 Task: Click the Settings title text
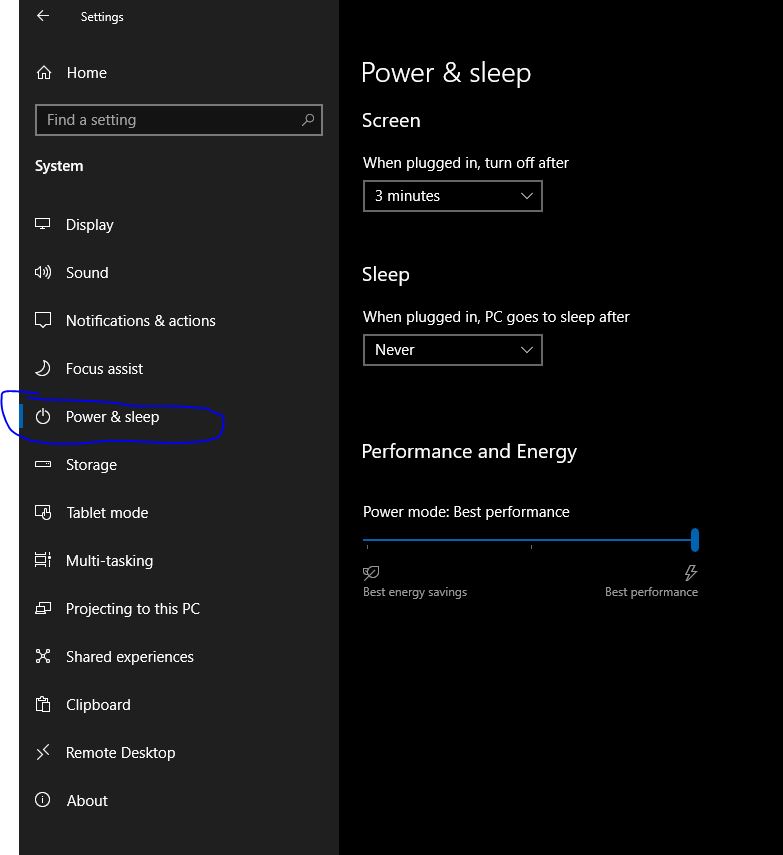click(102, 17)
